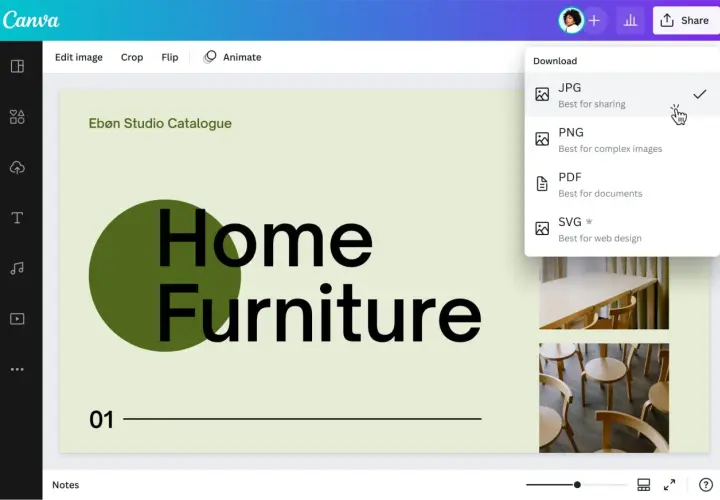
Task: Enter fullscreen presentation mode
Action: coord(669,485)
